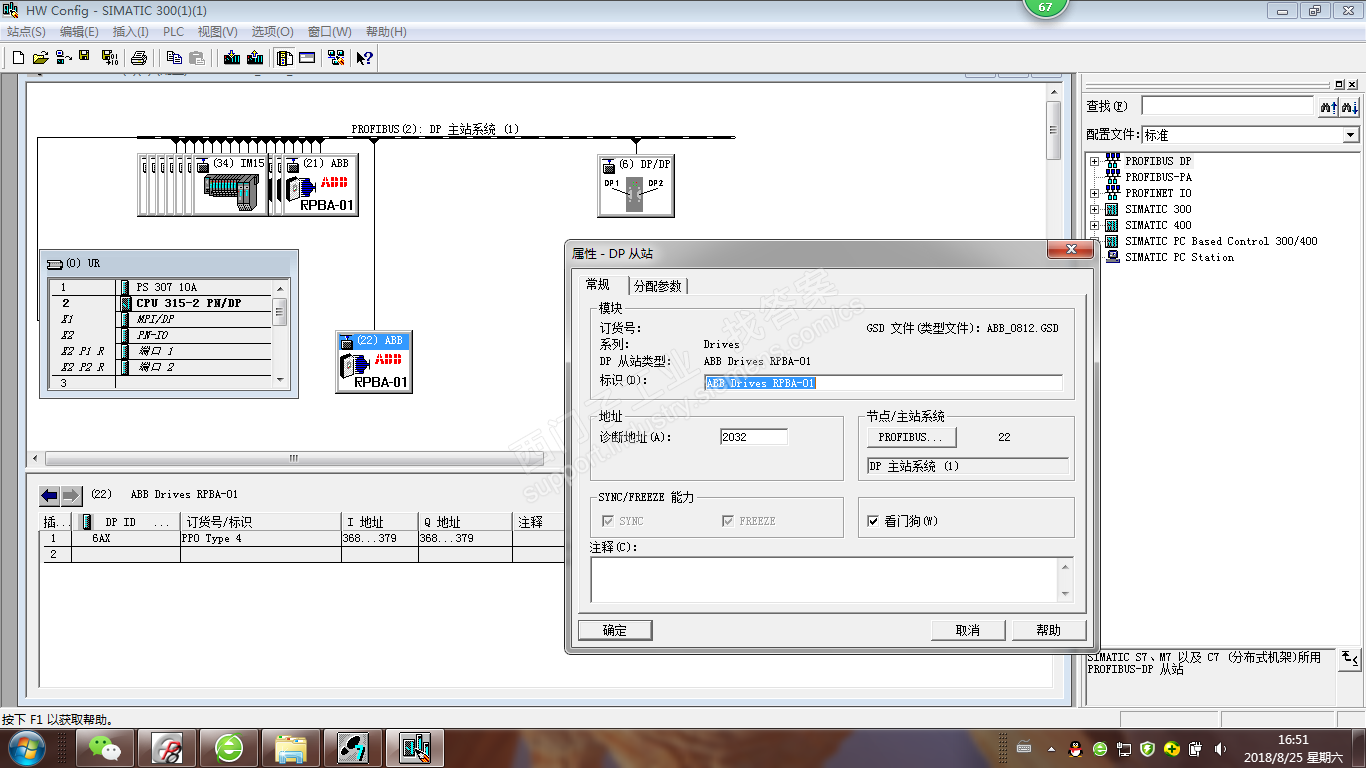Click the 确定 button in the dialog
The image size is (1366, 768).
tap(615, 630)
